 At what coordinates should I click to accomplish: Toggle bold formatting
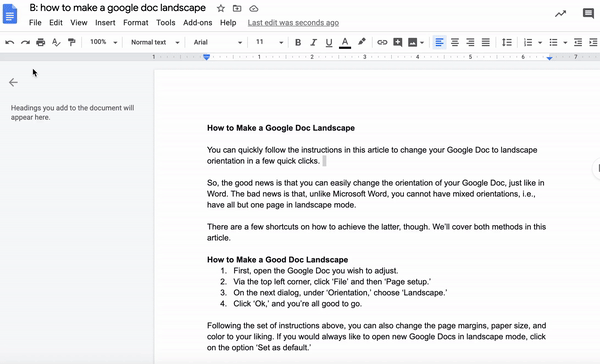pos(298,42)
